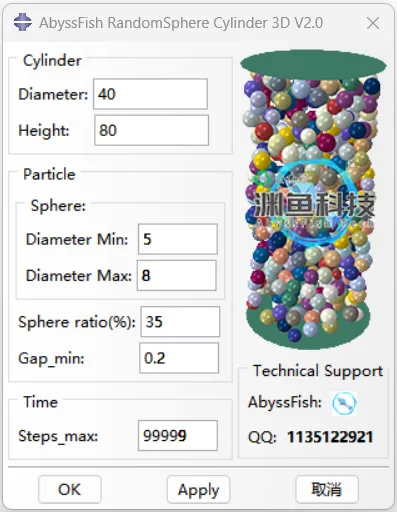Viewport: 397px width, 512px height.
Task: Click the 'Diameter Max:' label
Action: tap(79, 276)
